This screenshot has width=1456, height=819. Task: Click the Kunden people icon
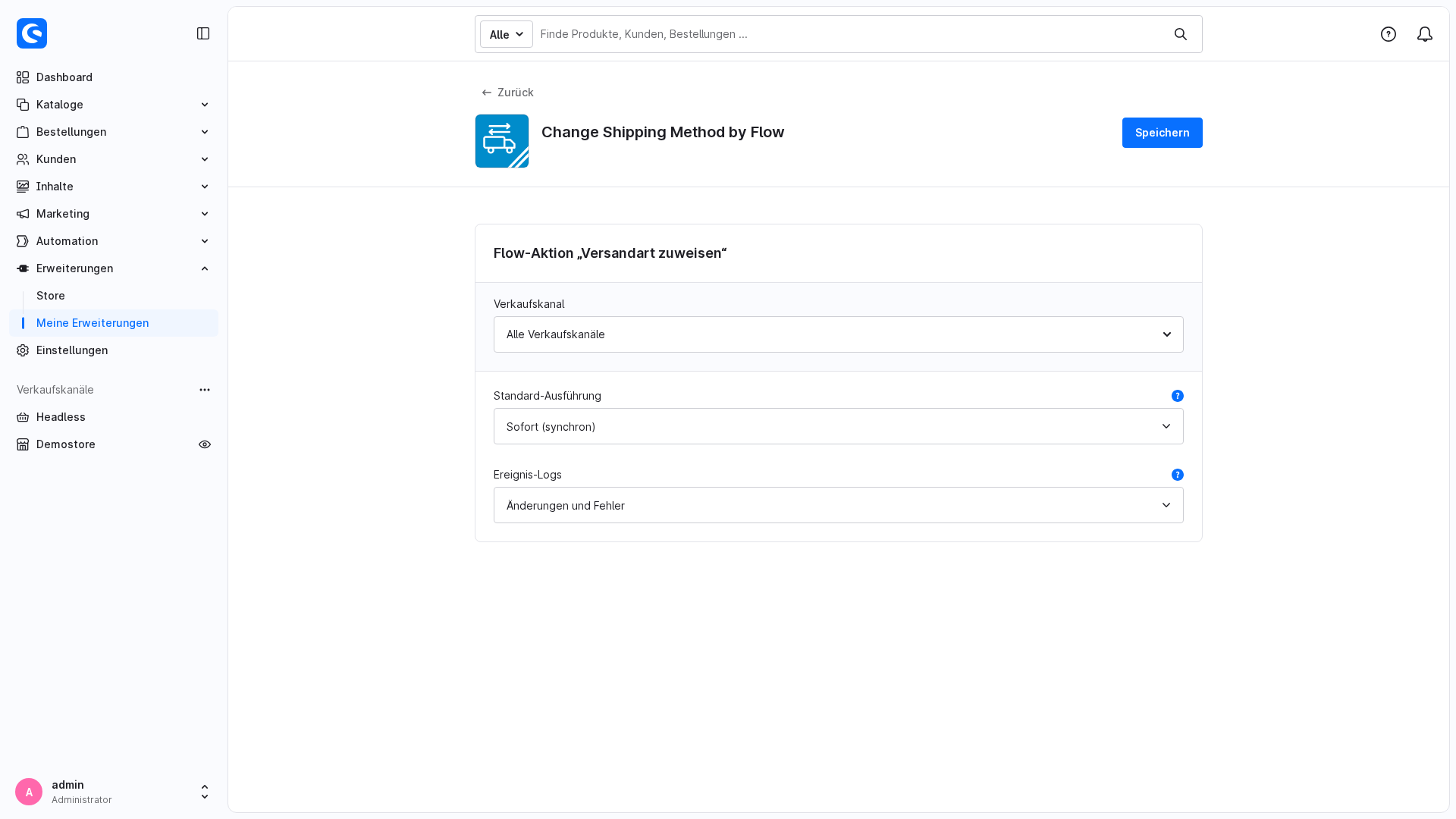[x=23, y=159]
